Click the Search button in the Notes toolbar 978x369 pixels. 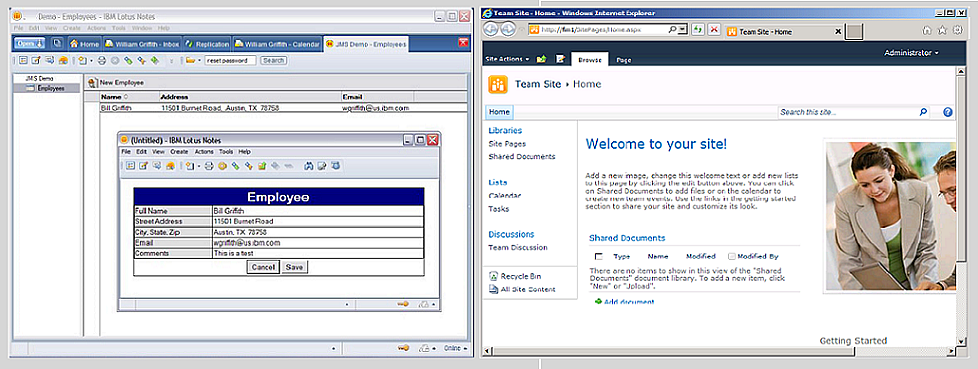click(x=273, y=60)
